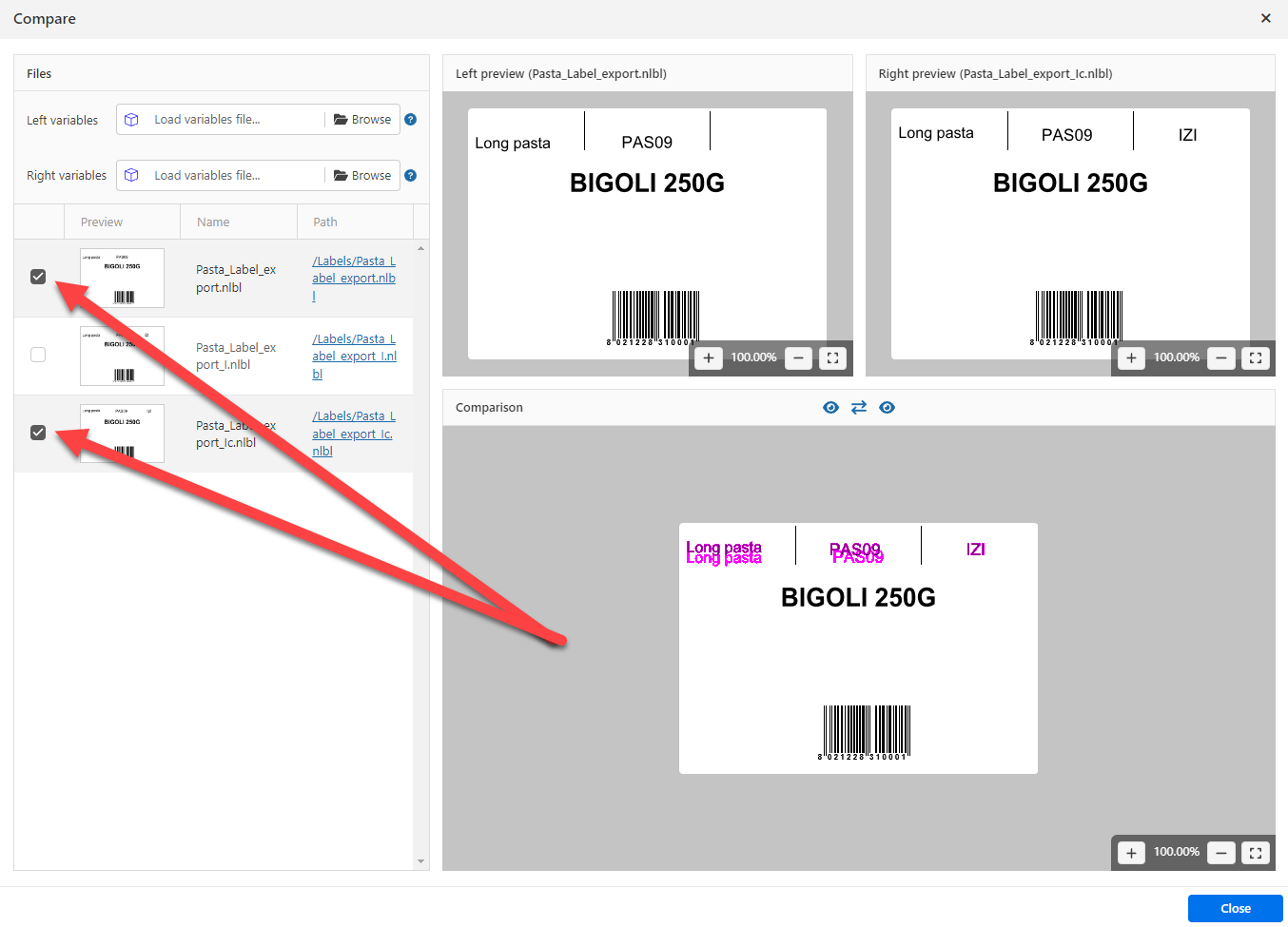Fit right preview to screen
1288x927 pixels.
(x=1256, y=358)
